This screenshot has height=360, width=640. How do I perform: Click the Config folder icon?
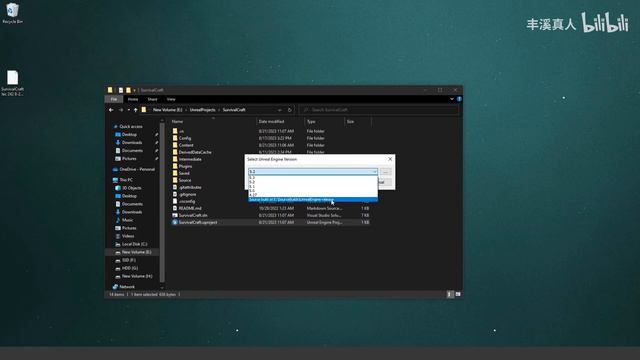click(x=175, y=138)
